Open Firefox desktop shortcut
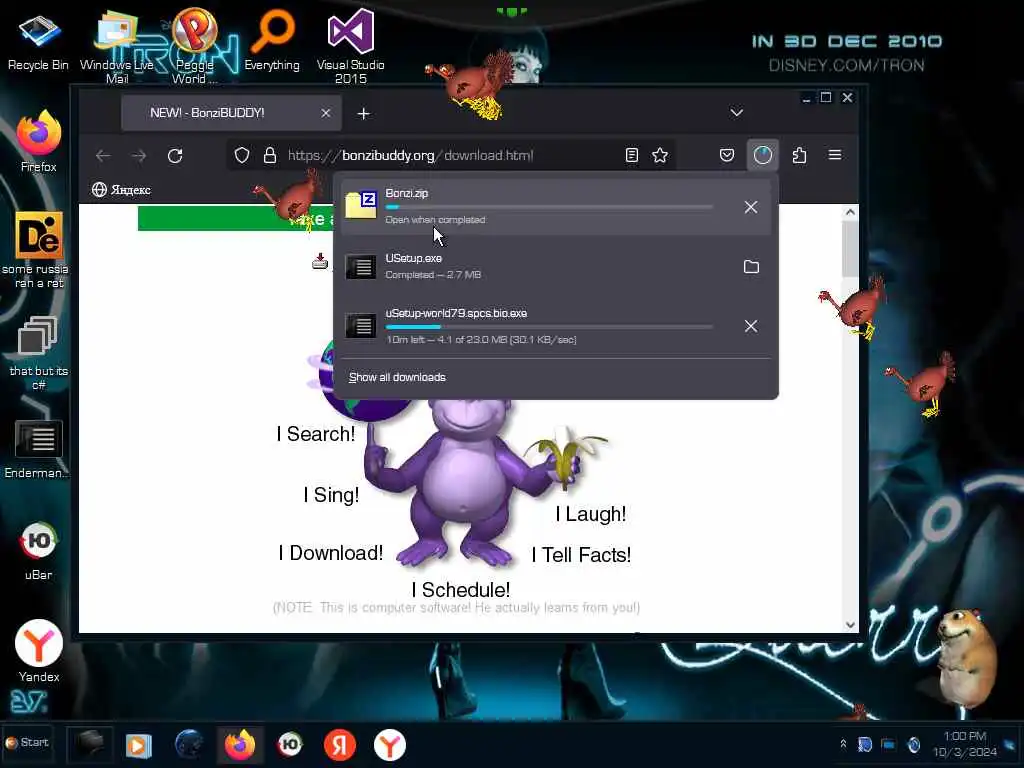This screenshot has height=768, width=1024. coord(39,142)
